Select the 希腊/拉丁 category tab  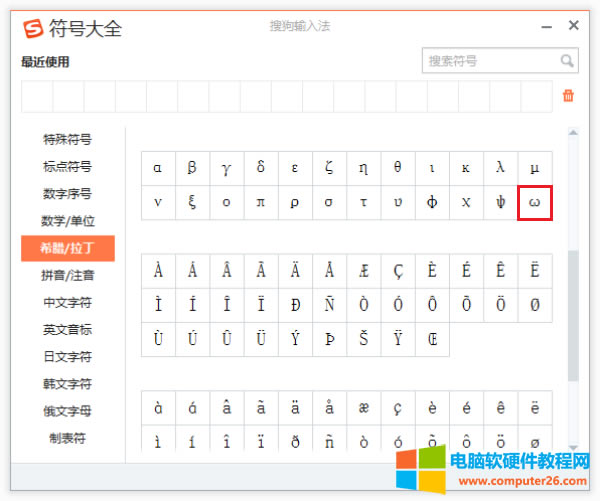(68, 248)
